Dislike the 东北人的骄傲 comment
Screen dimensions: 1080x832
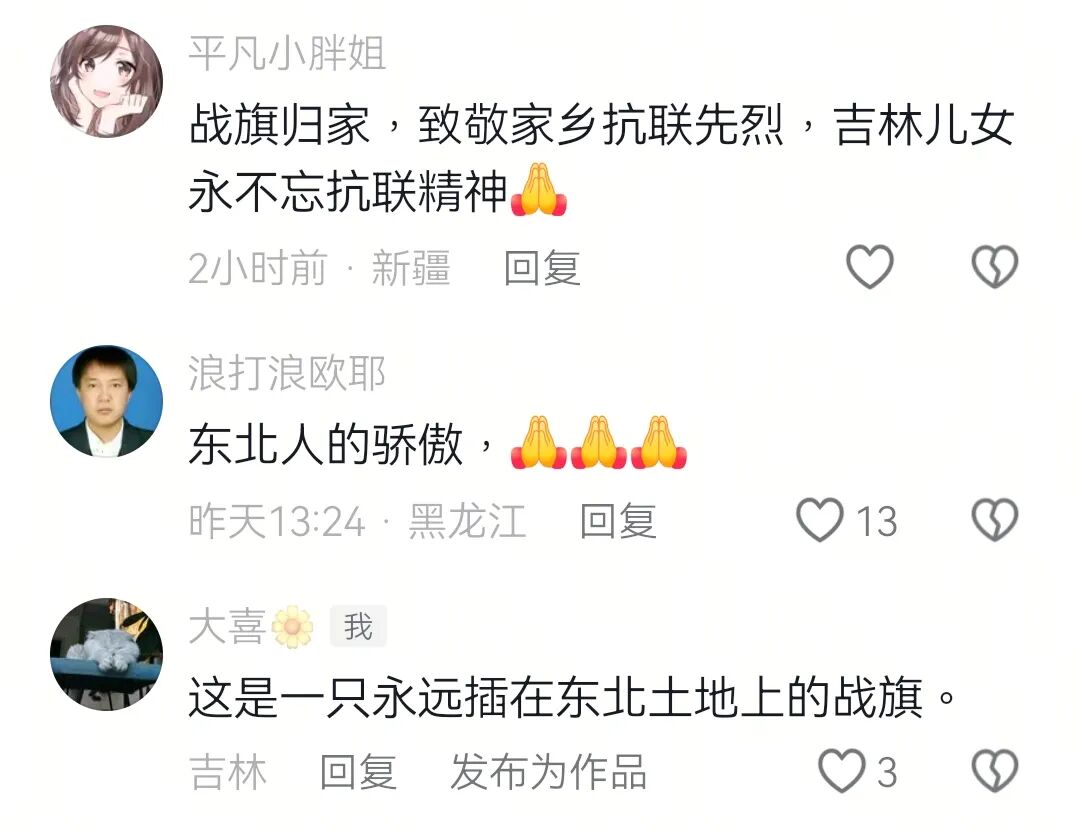pyautogui.click(x=995, y=520)
